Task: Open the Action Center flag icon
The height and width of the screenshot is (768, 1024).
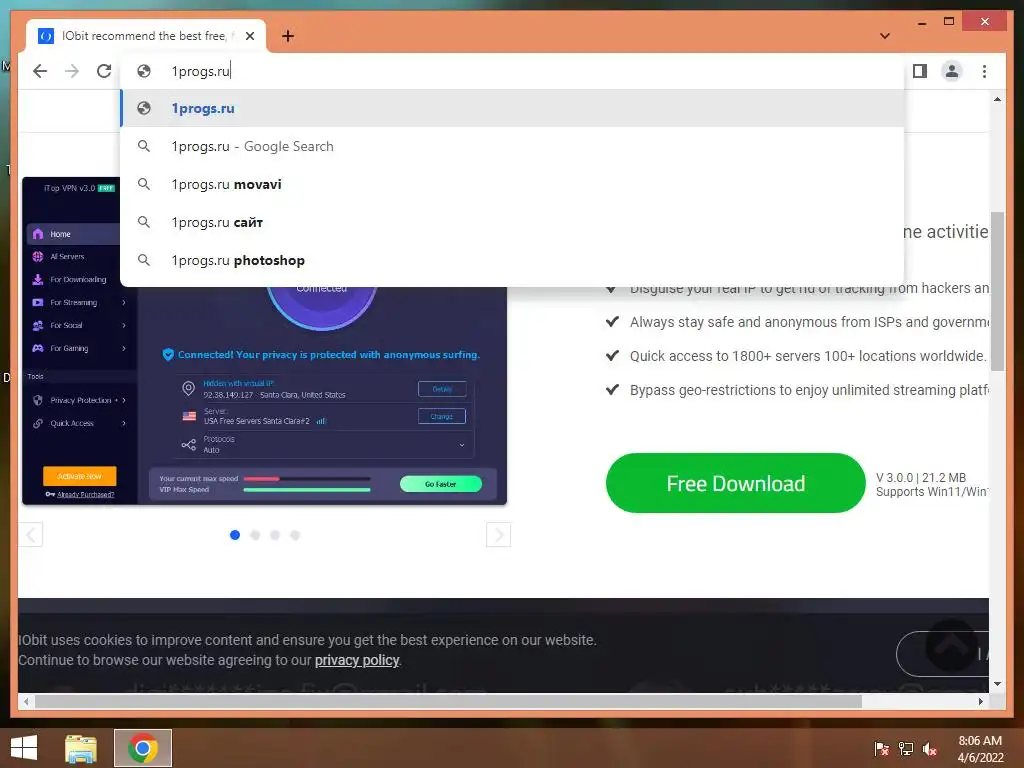Action: click(881, 749)
